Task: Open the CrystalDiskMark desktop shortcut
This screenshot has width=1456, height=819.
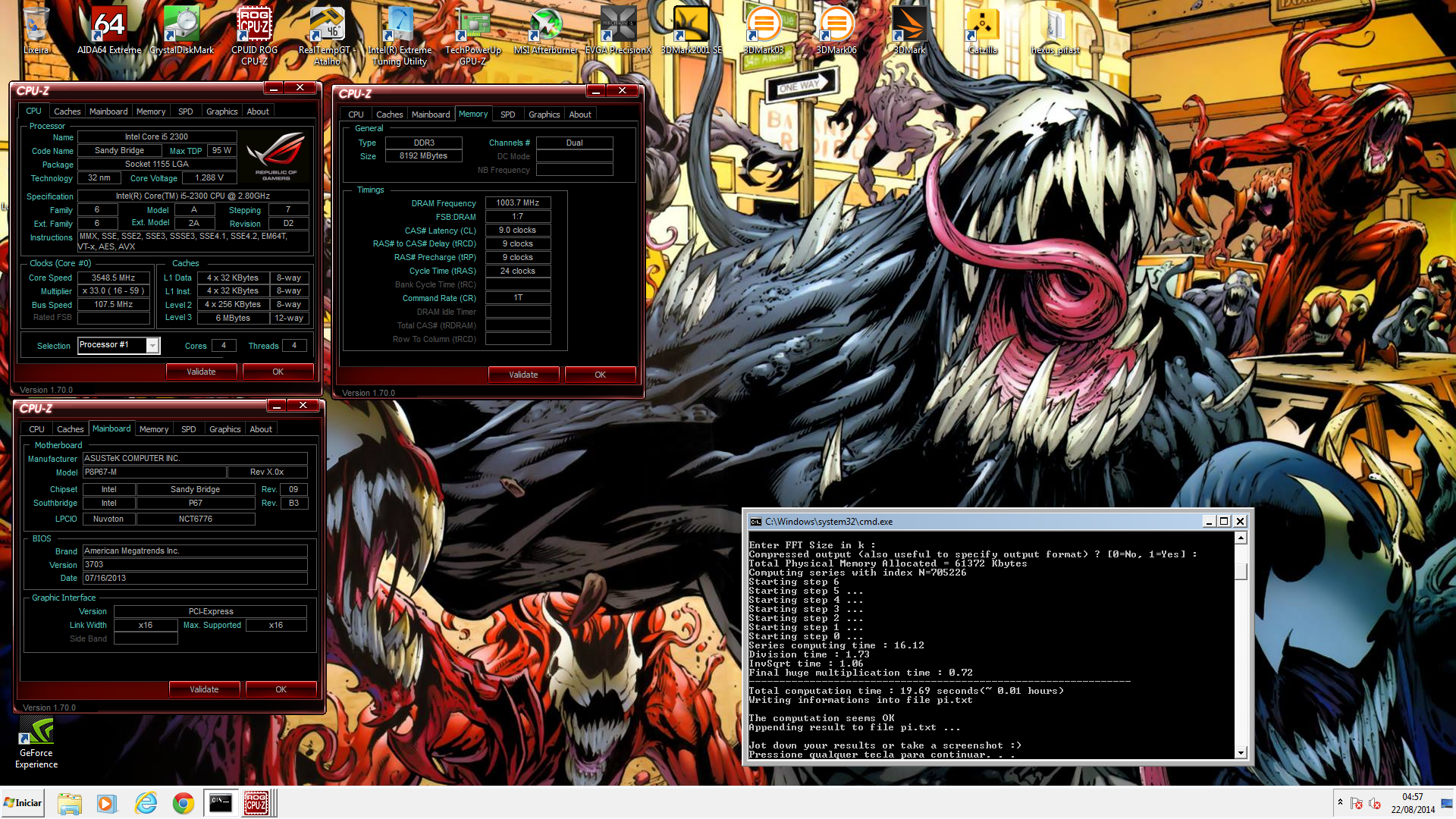Action: coord(181,30)
